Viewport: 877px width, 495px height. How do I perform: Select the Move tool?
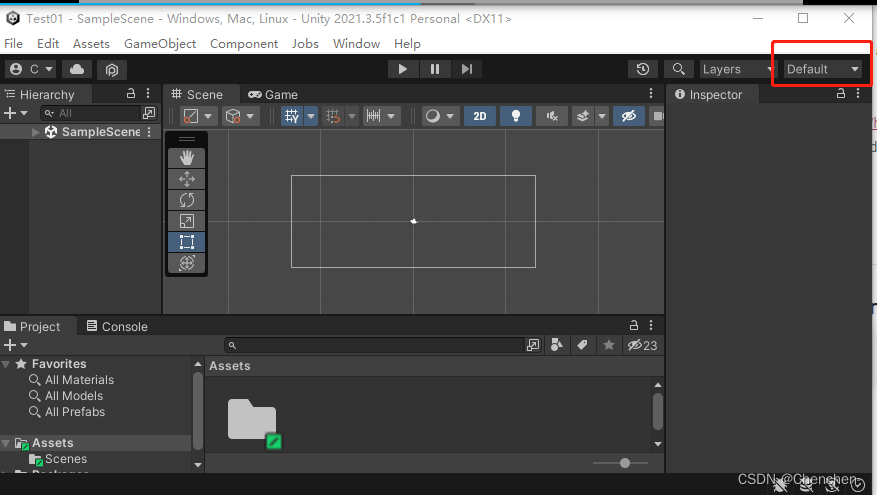tap(186, 179)
